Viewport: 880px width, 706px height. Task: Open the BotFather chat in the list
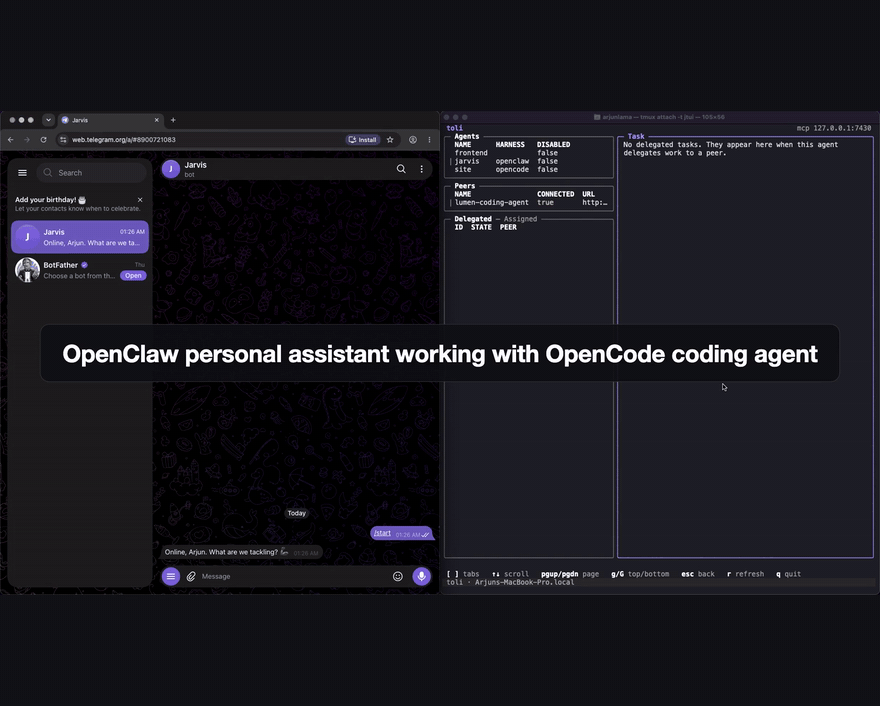(80, 270)
